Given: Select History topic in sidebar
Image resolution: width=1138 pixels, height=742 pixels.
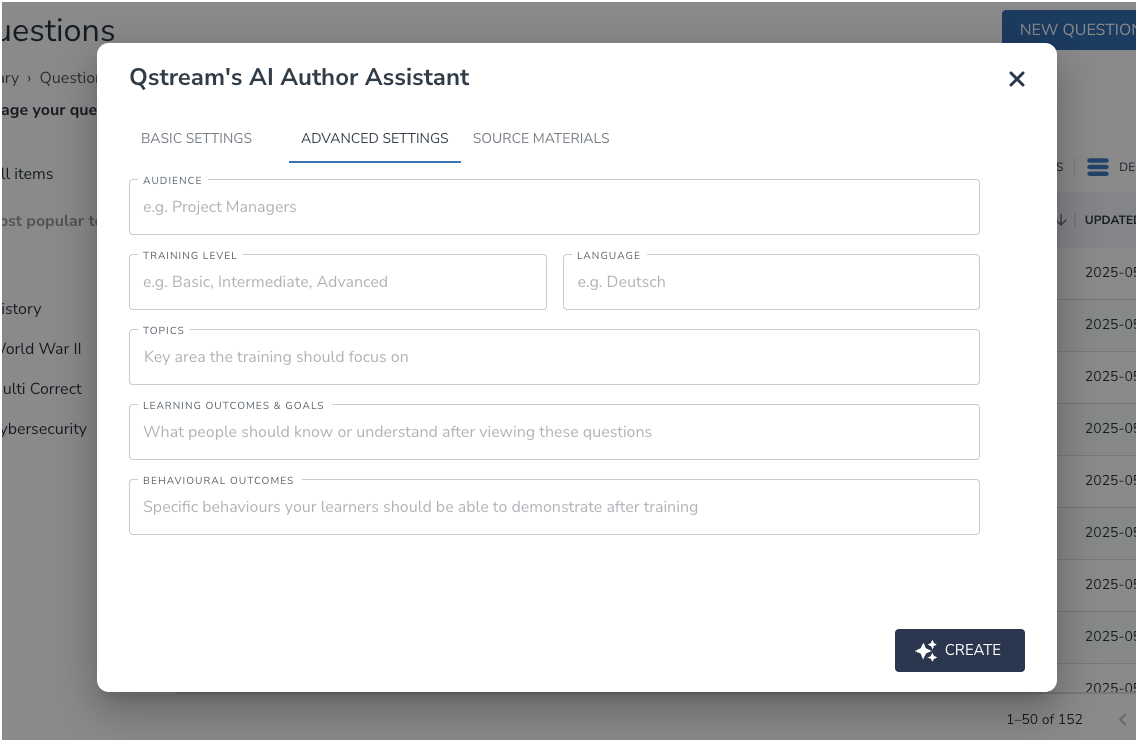Looking at the screenshot, I should point(21,309).
